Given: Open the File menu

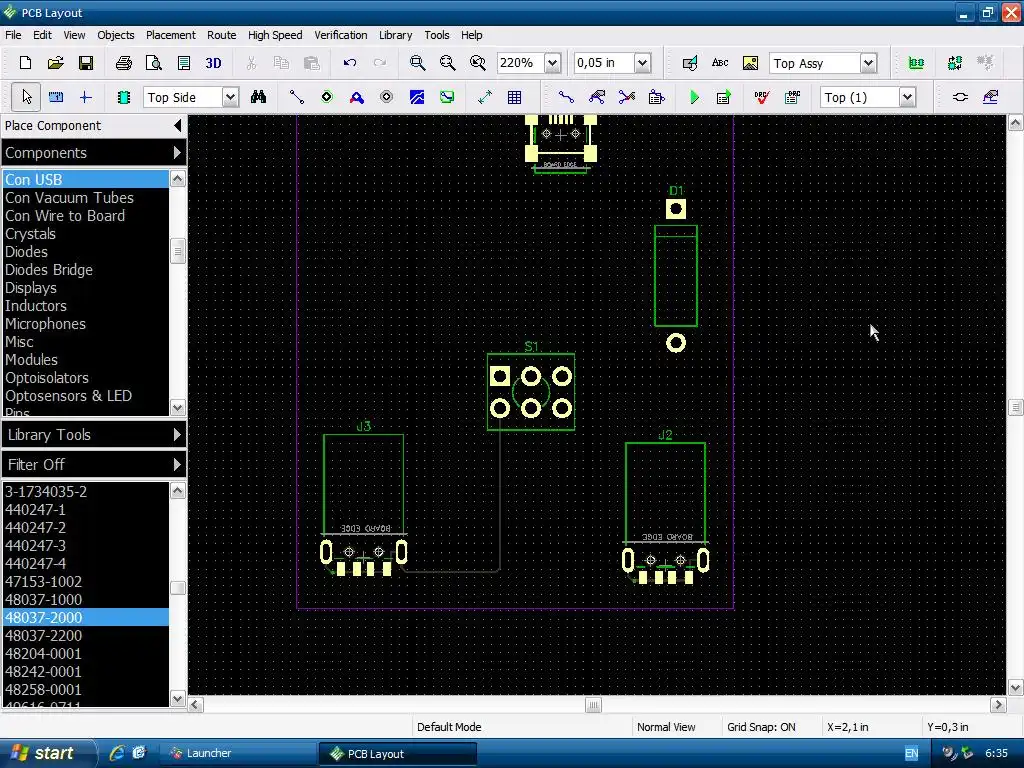Looking at the screenshot, I should (x=13, y=35).
